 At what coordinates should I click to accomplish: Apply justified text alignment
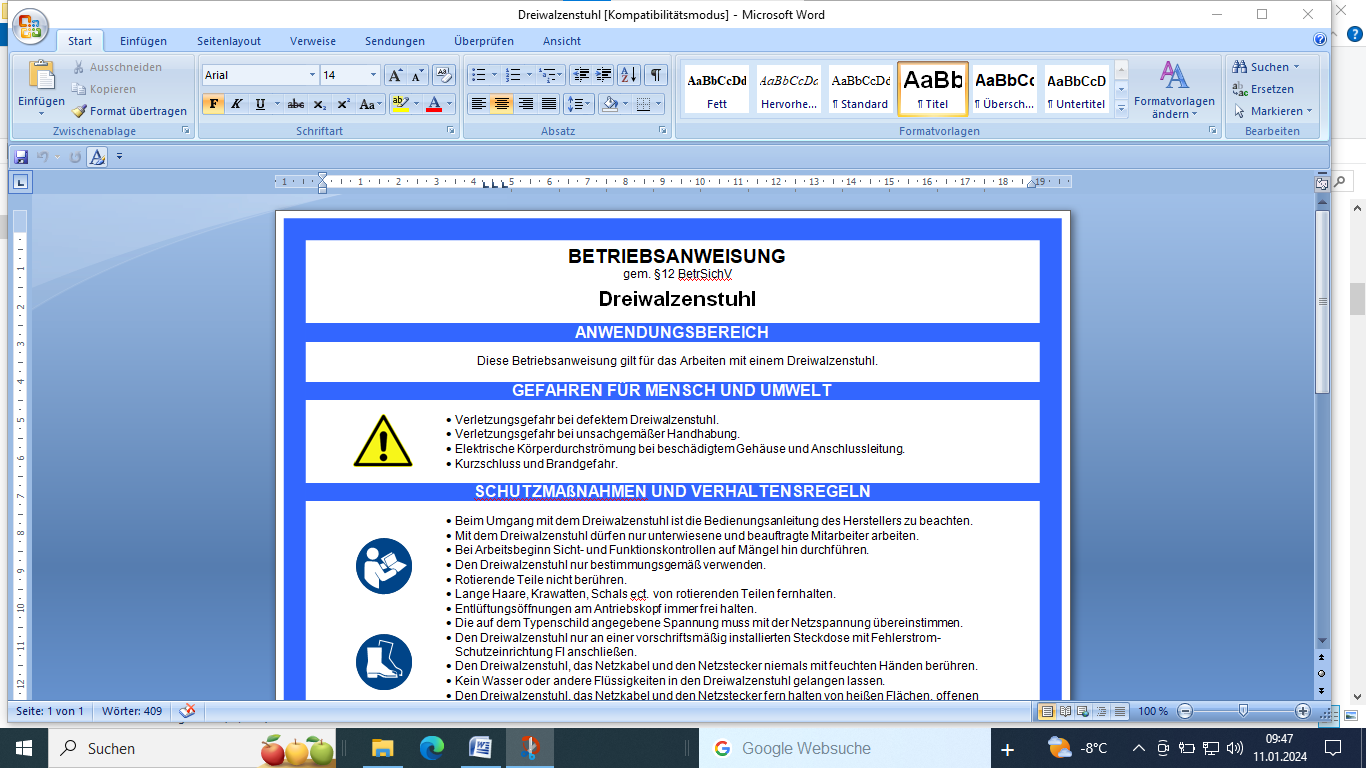[x=548, y=104]
